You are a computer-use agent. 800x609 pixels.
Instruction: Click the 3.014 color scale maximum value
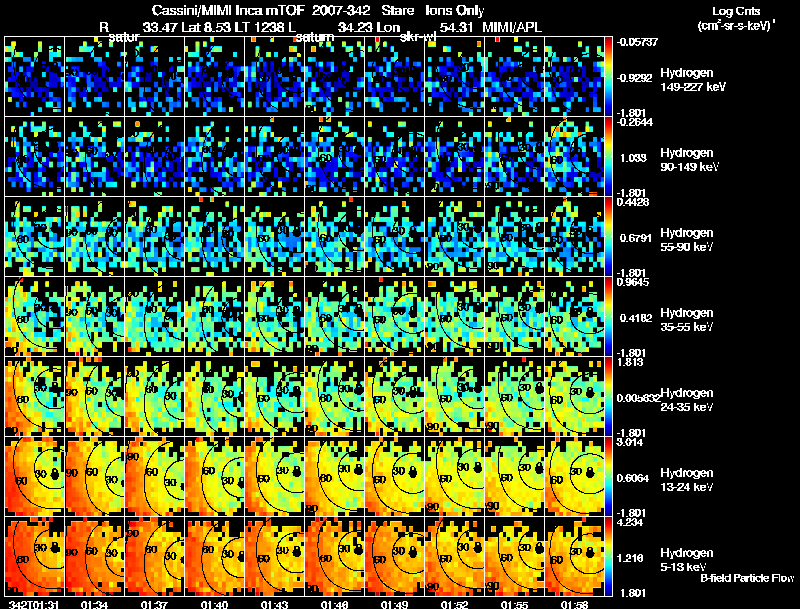[630, 442]
